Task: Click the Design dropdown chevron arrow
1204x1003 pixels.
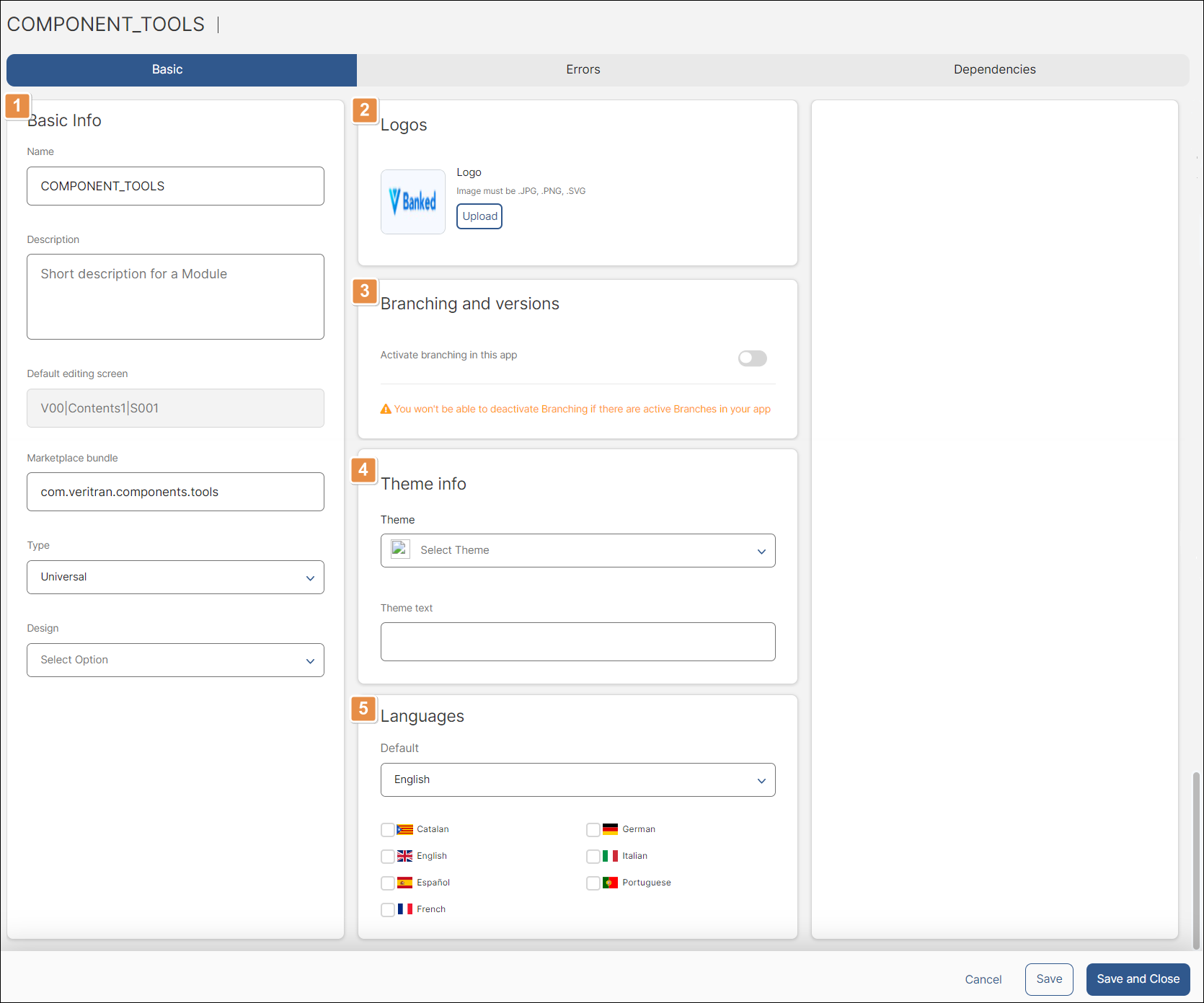Action: click(x=310, y=661)
